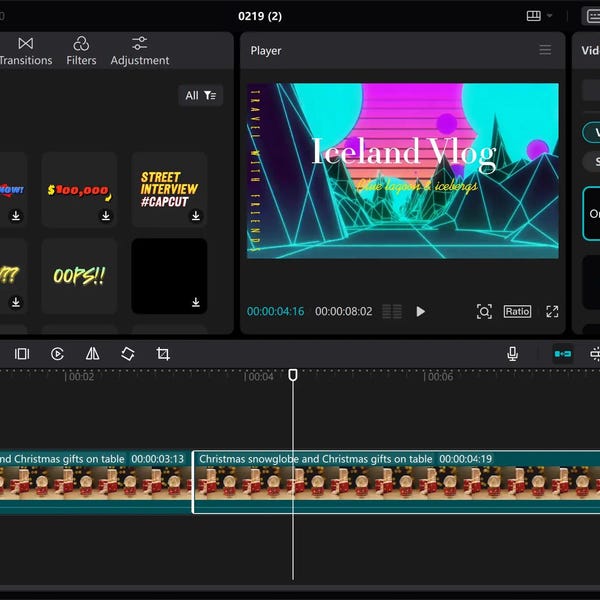Download the black blank text template
600x600 pixels.
tap(196, 302)
